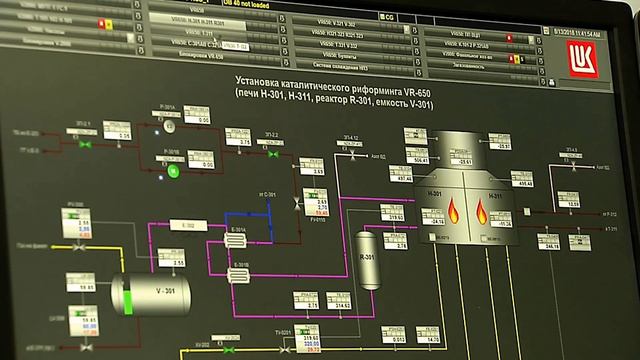The height and width of the screenshot is (360, 640).
Task: Click lock icon beside Блокировки VR-650
Action: pos(285,62)
